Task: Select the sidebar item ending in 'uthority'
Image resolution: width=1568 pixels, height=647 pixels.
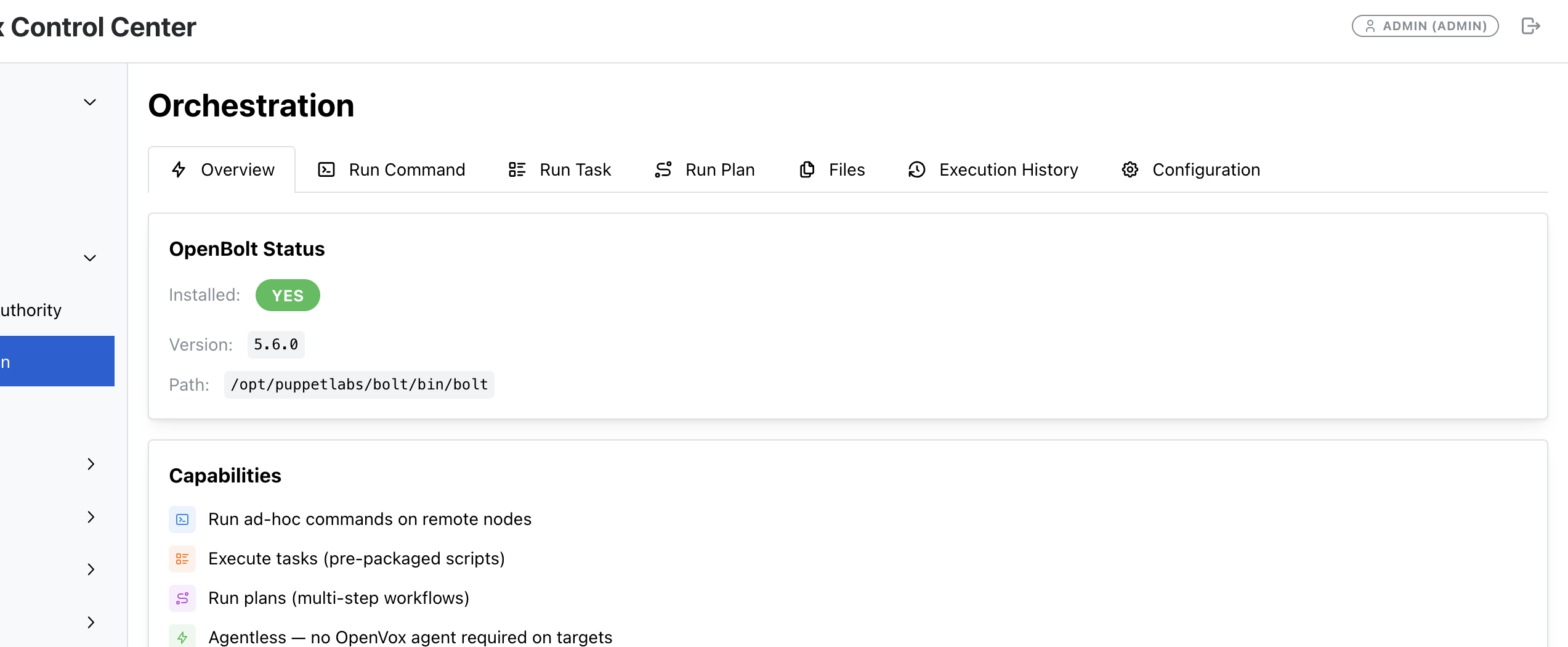Action: pos(31,310)
